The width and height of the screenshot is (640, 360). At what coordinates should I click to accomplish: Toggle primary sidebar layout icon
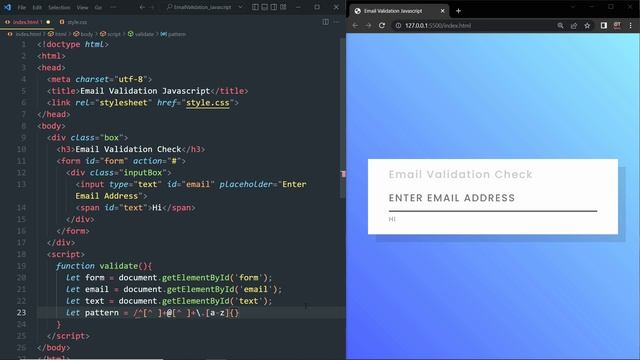pos(255,7)
